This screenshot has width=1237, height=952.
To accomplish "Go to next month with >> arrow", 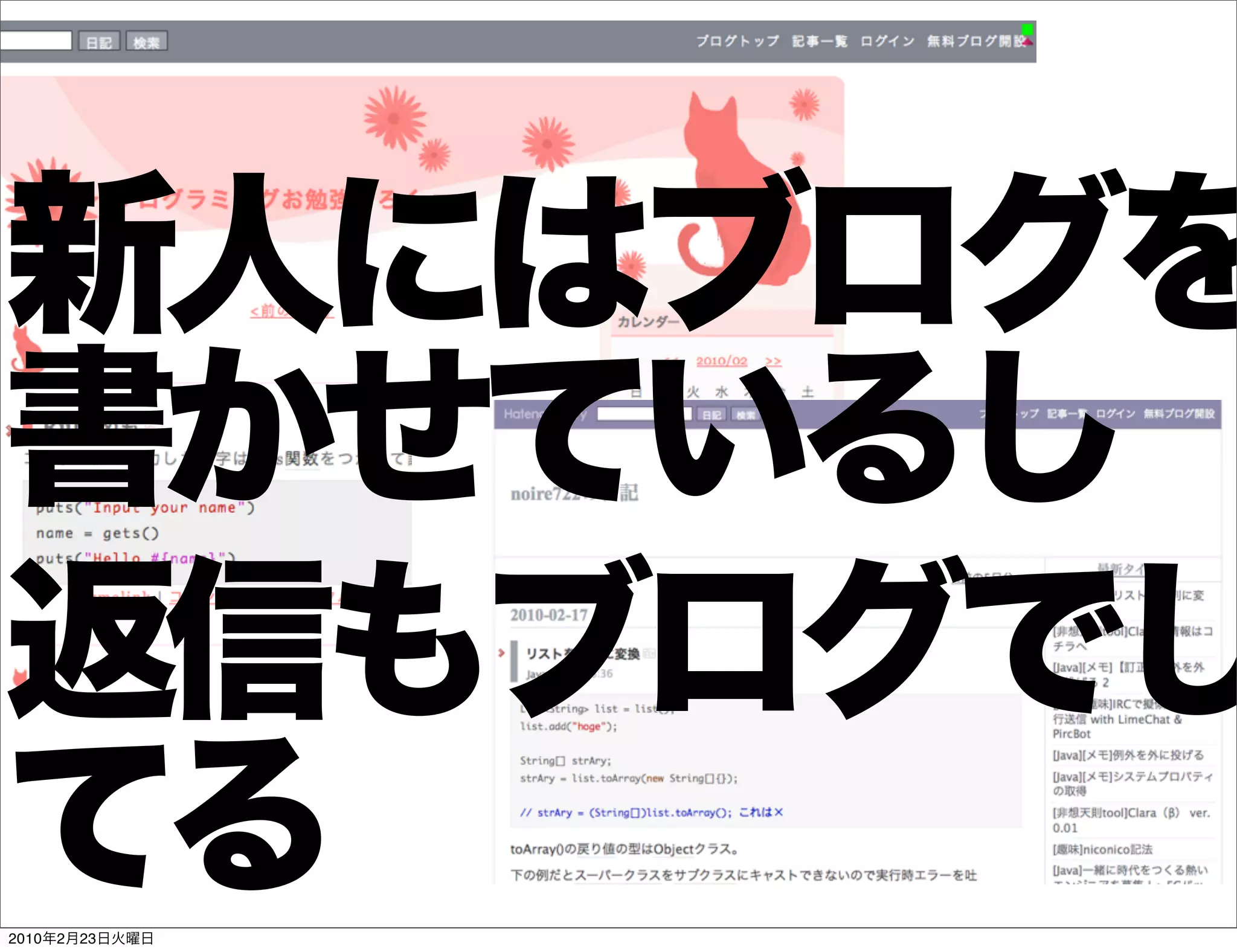I will 773,361.
